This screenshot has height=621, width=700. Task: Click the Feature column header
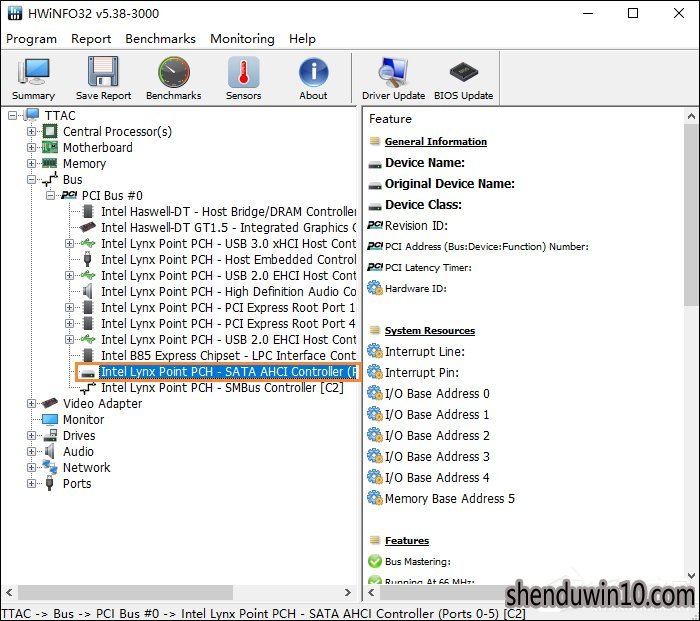[390, 119]
